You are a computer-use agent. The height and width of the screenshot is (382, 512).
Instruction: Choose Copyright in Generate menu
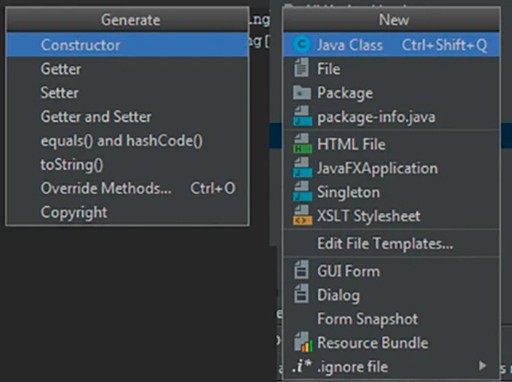tap(127, 212)
